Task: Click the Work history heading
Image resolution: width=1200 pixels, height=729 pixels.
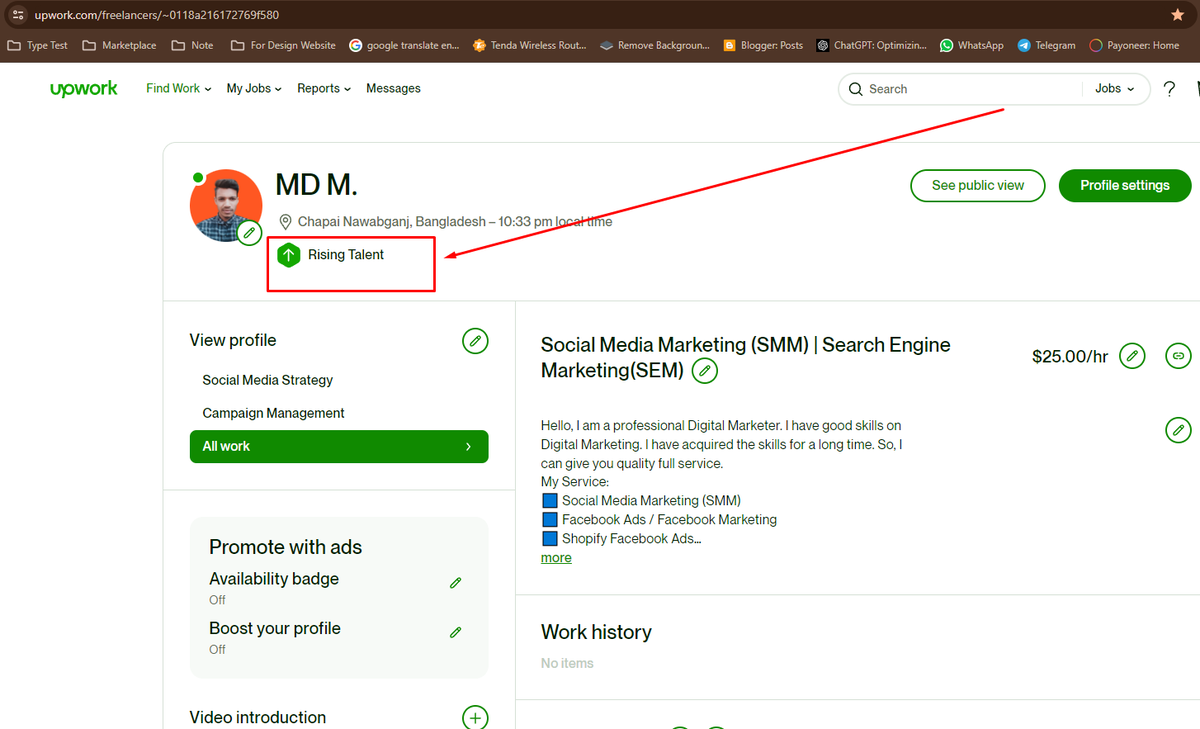Action: [596, 632]
